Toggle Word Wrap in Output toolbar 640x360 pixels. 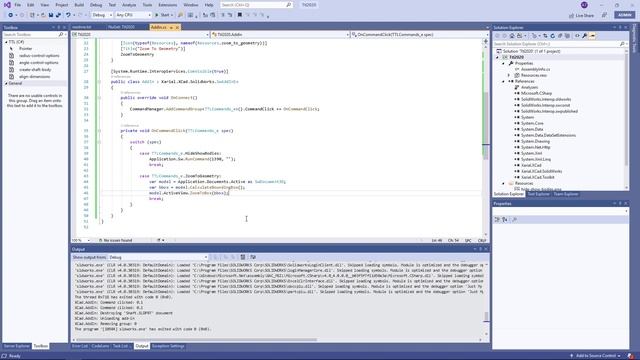[253, 257]
